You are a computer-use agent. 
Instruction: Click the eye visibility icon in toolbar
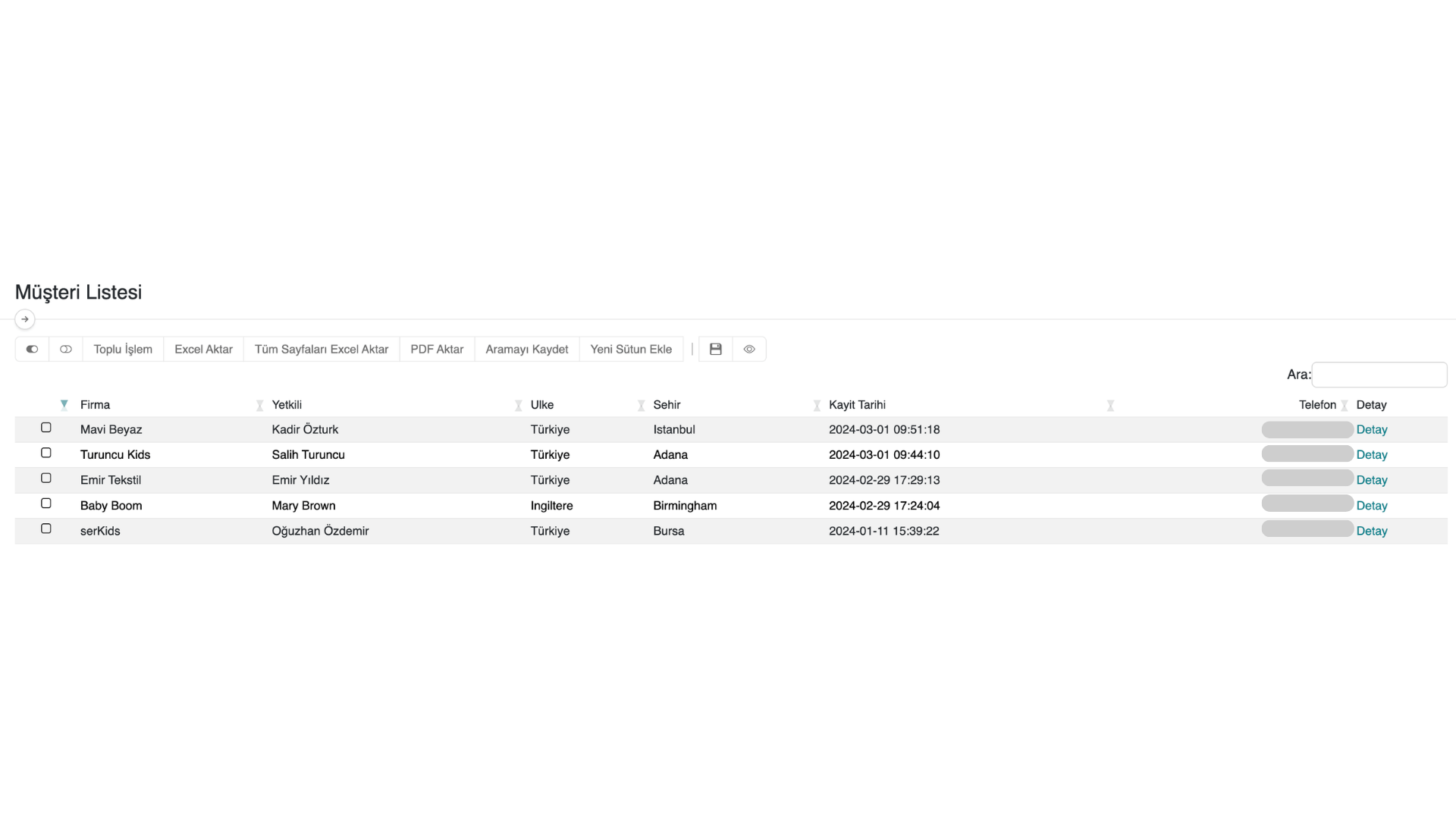(x=749, y=349)
